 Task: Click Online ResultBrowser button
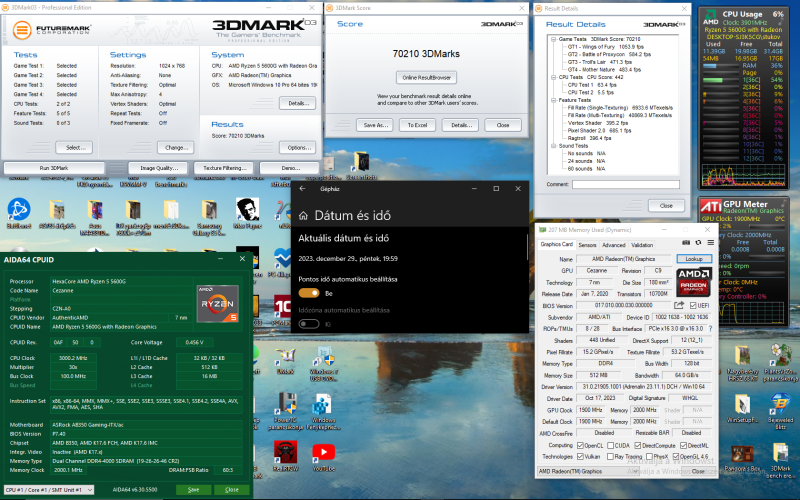tap(427, 78)
